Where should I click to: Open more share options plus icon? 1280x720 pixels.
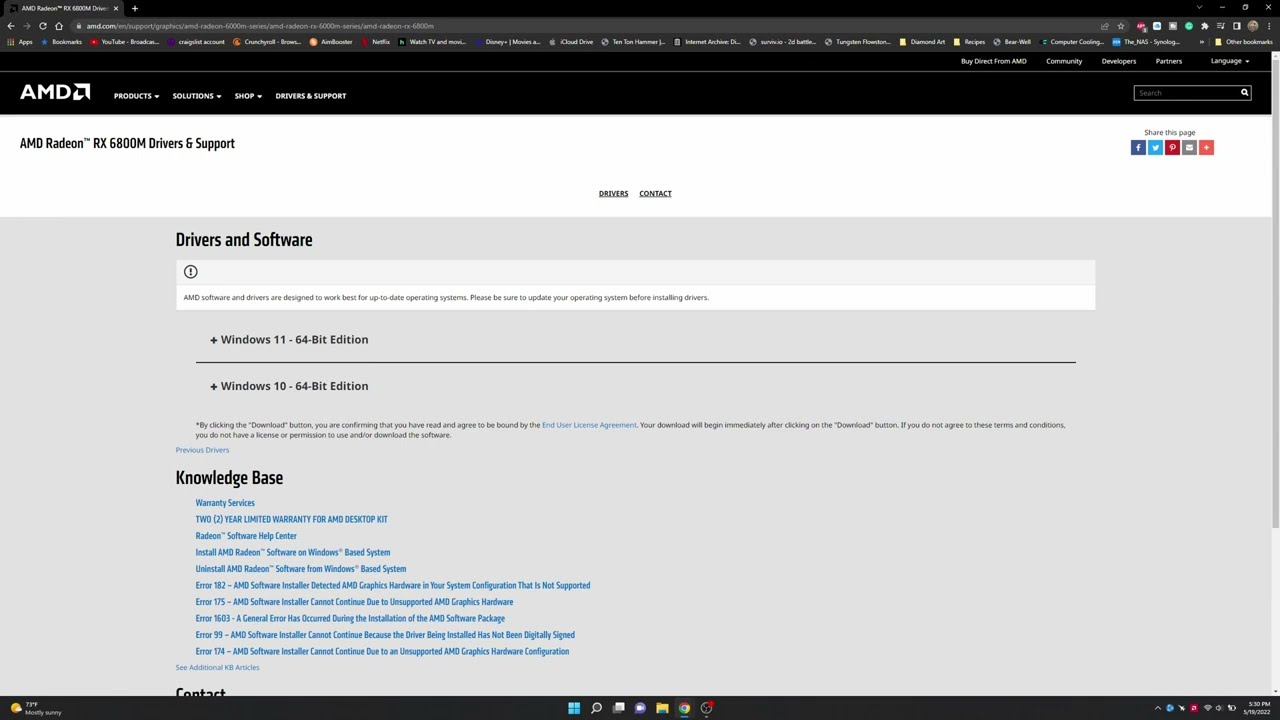click(x=1206, y=147)
